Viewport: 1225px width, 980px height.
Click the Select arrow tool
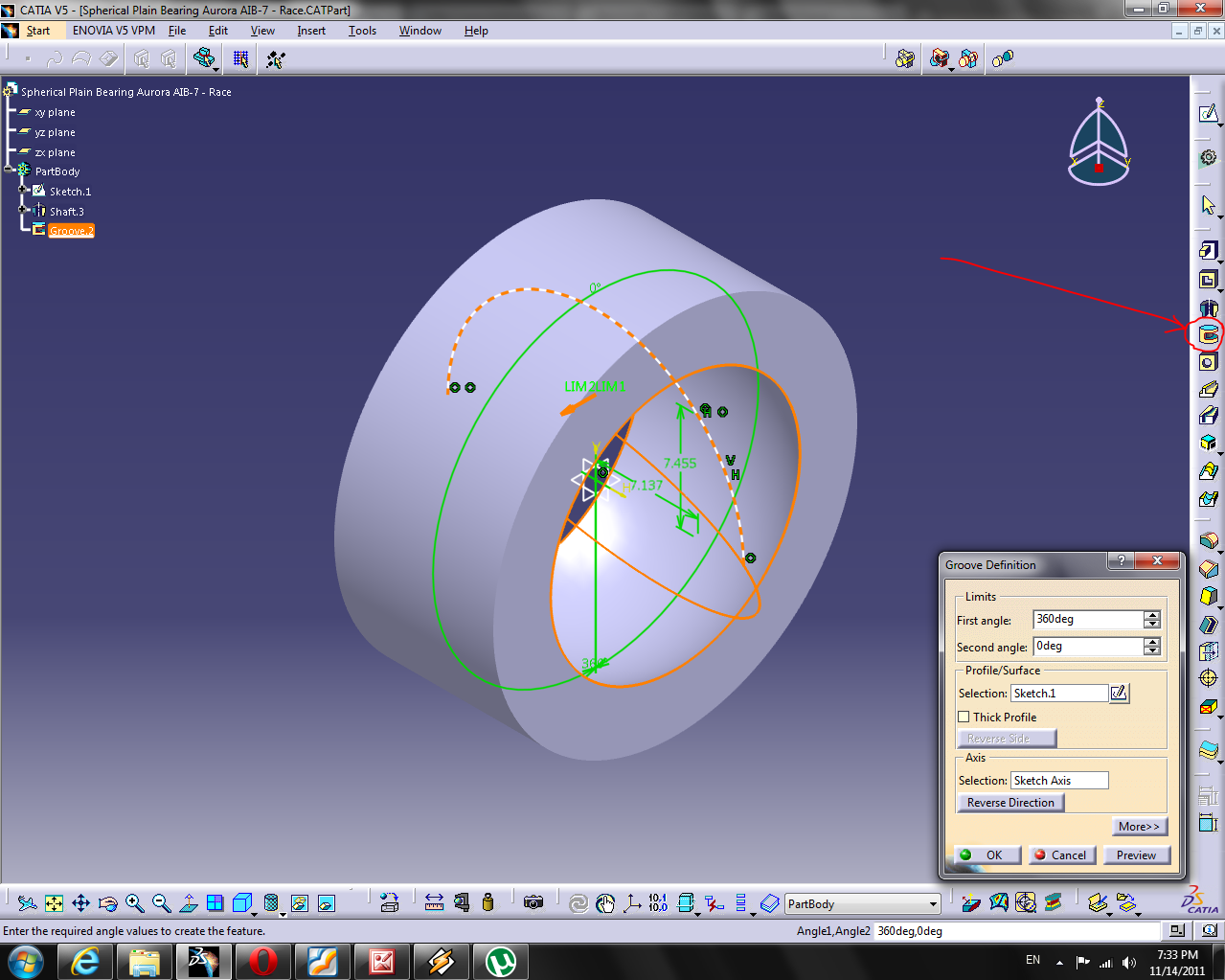point(1208,205)
